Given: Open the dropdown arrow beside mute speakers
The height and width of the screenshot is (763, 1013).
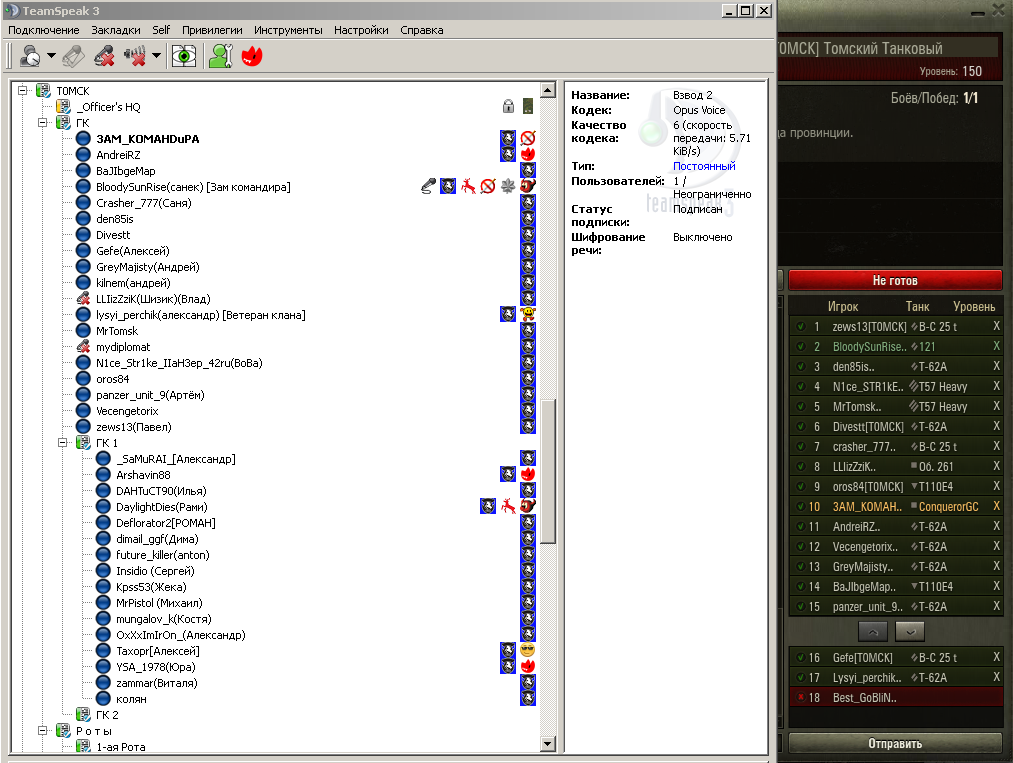Looking at the screenshot, I should pos(156,56).
